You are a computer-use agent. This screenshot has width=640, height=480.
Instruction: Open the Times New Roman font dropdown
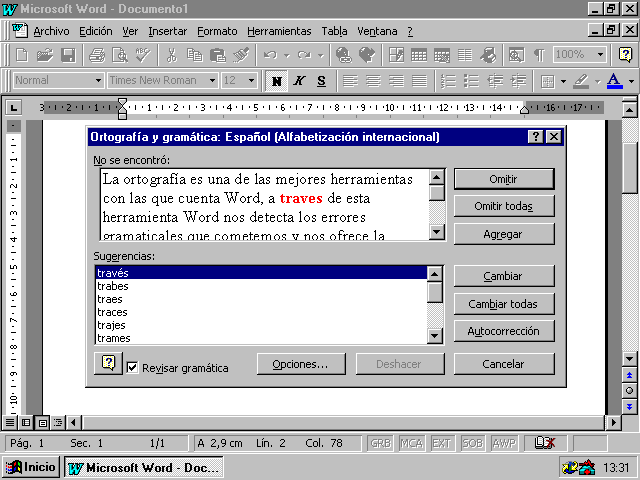212,80
